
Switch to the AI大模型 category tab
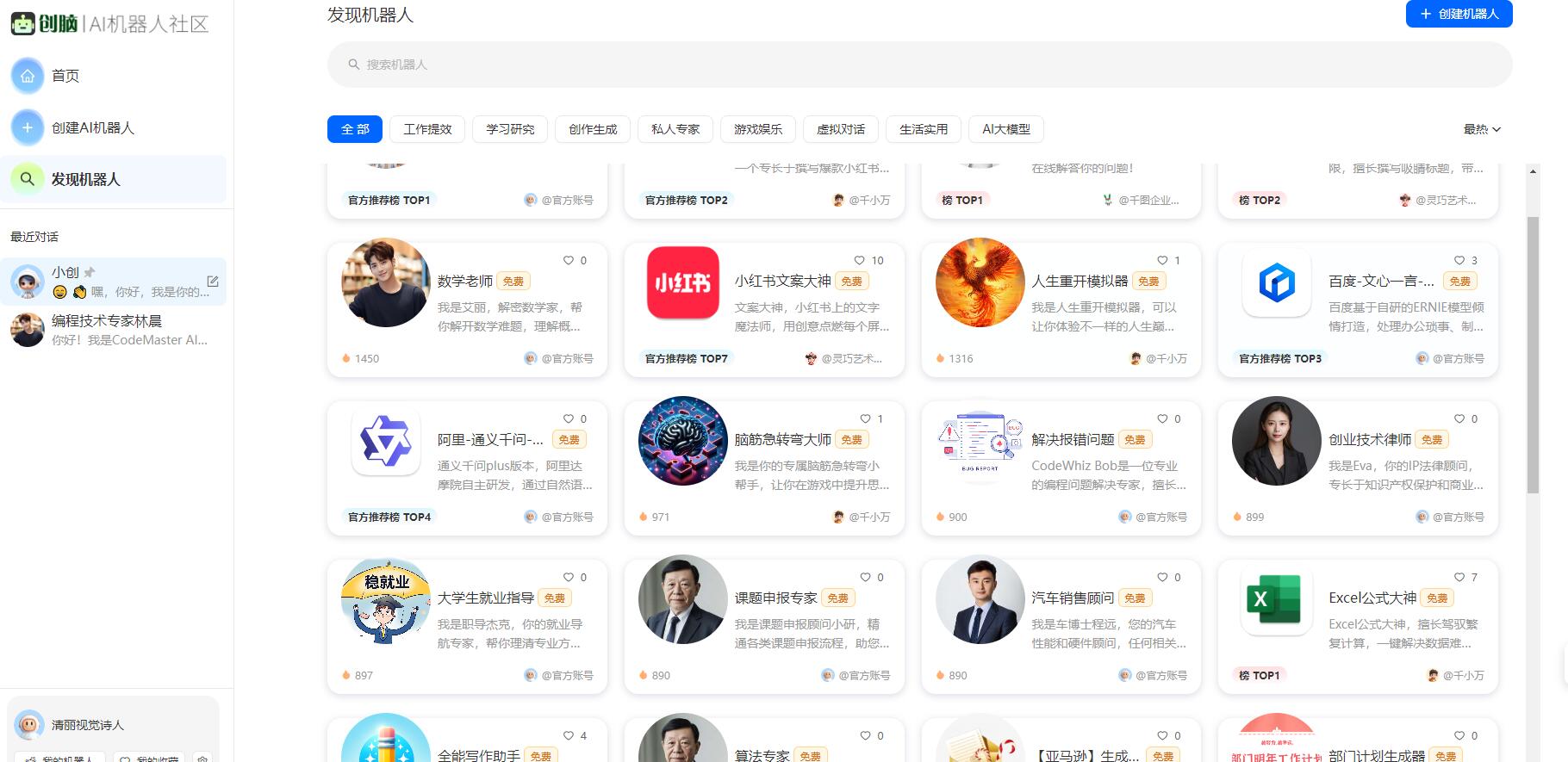1005,129
